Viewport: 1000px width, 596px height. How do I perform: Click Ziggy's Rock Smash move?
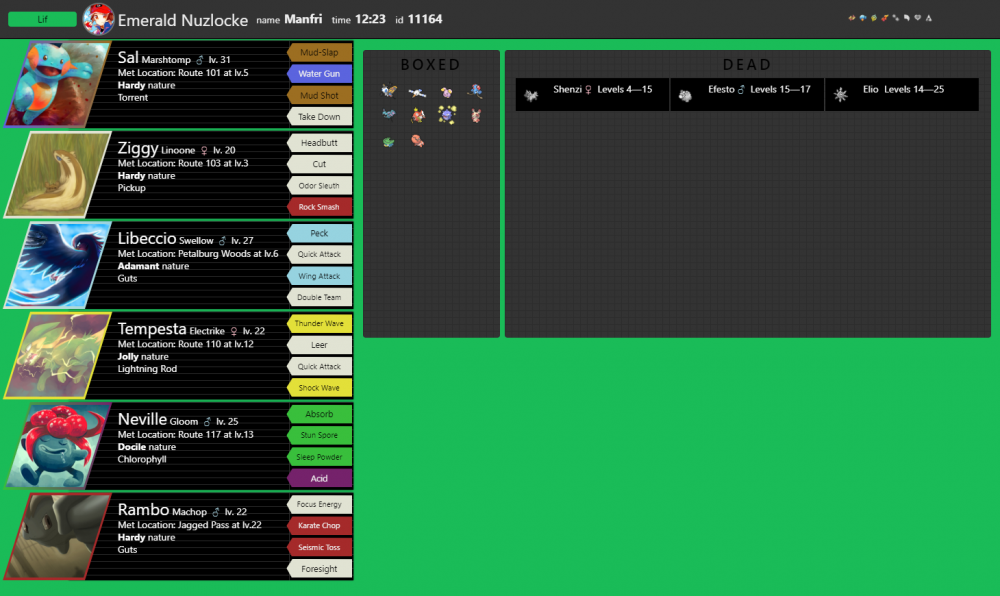[x=320, y=207]
